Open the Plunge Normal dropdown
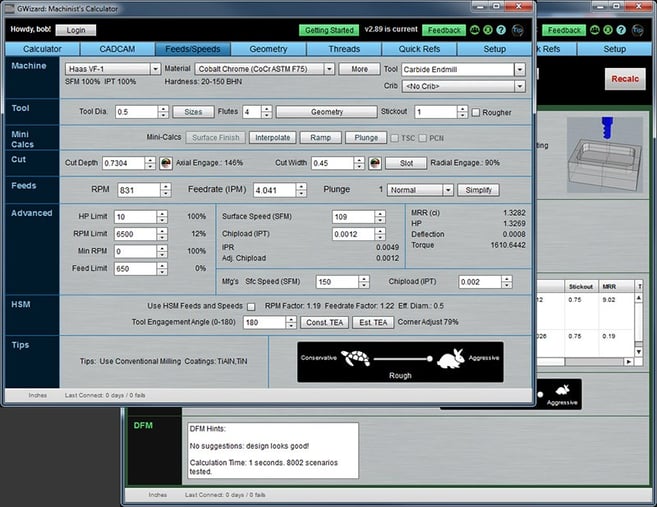The image size is (657, 507). 420,190
